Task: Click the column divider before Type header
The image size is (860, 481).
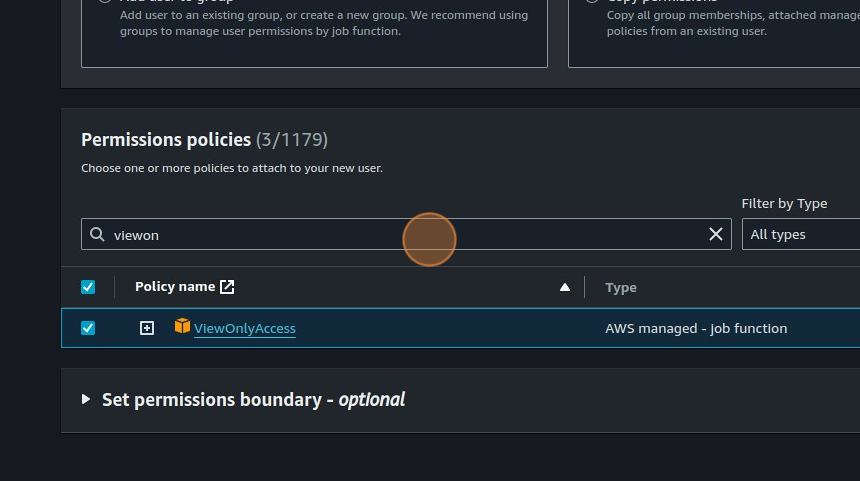Action: [x=585, y=287]
